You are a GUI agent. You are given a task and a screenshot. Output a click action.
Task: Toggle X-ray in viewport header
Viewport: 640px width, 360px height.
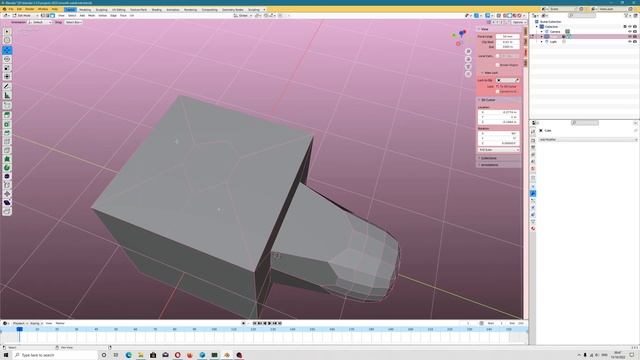tap(499, 16)
